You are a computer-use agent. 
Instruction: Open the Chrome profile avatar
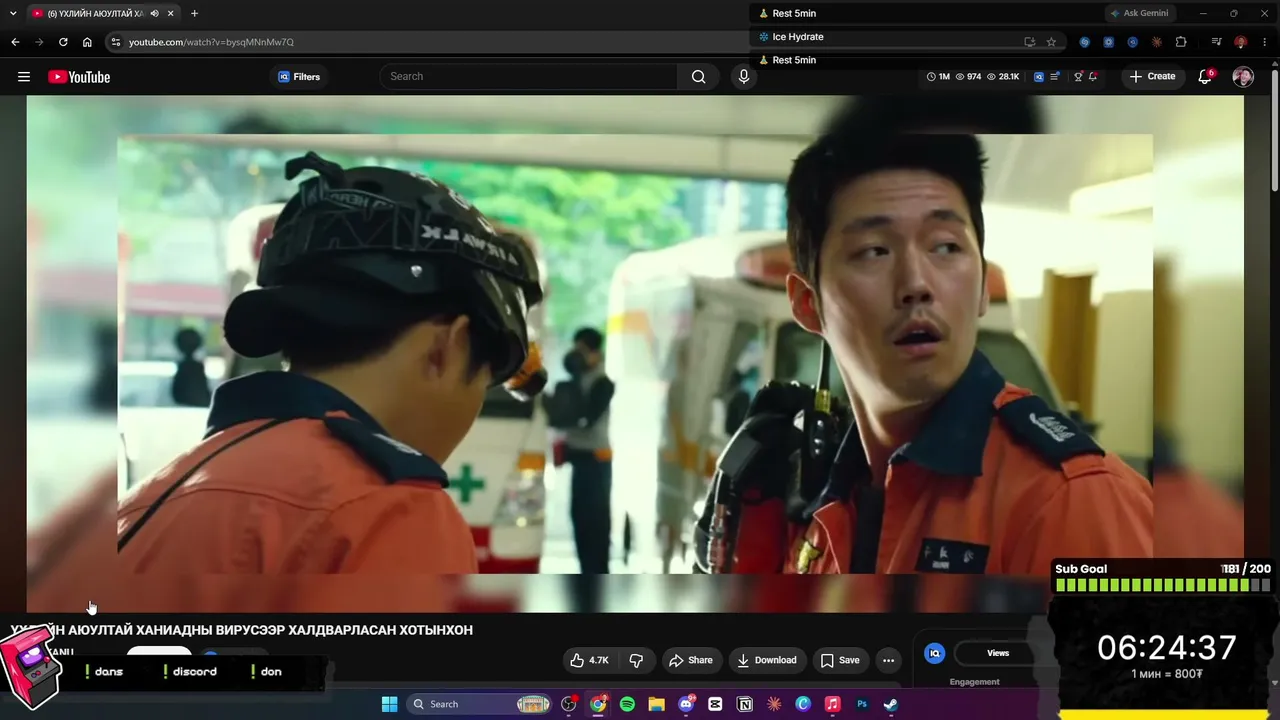tap(1240, 42)
